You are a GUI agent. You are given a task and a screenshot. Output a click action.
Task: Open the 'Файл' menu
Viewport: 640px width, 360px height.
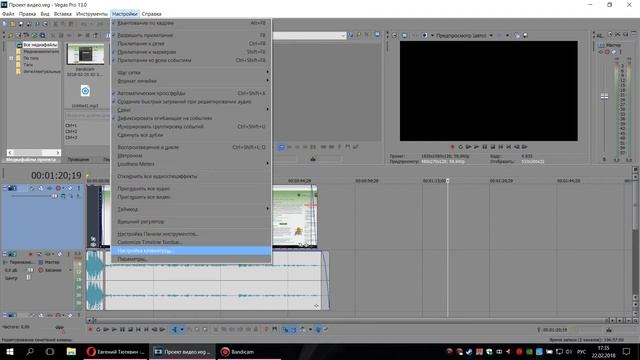point(8,14)
